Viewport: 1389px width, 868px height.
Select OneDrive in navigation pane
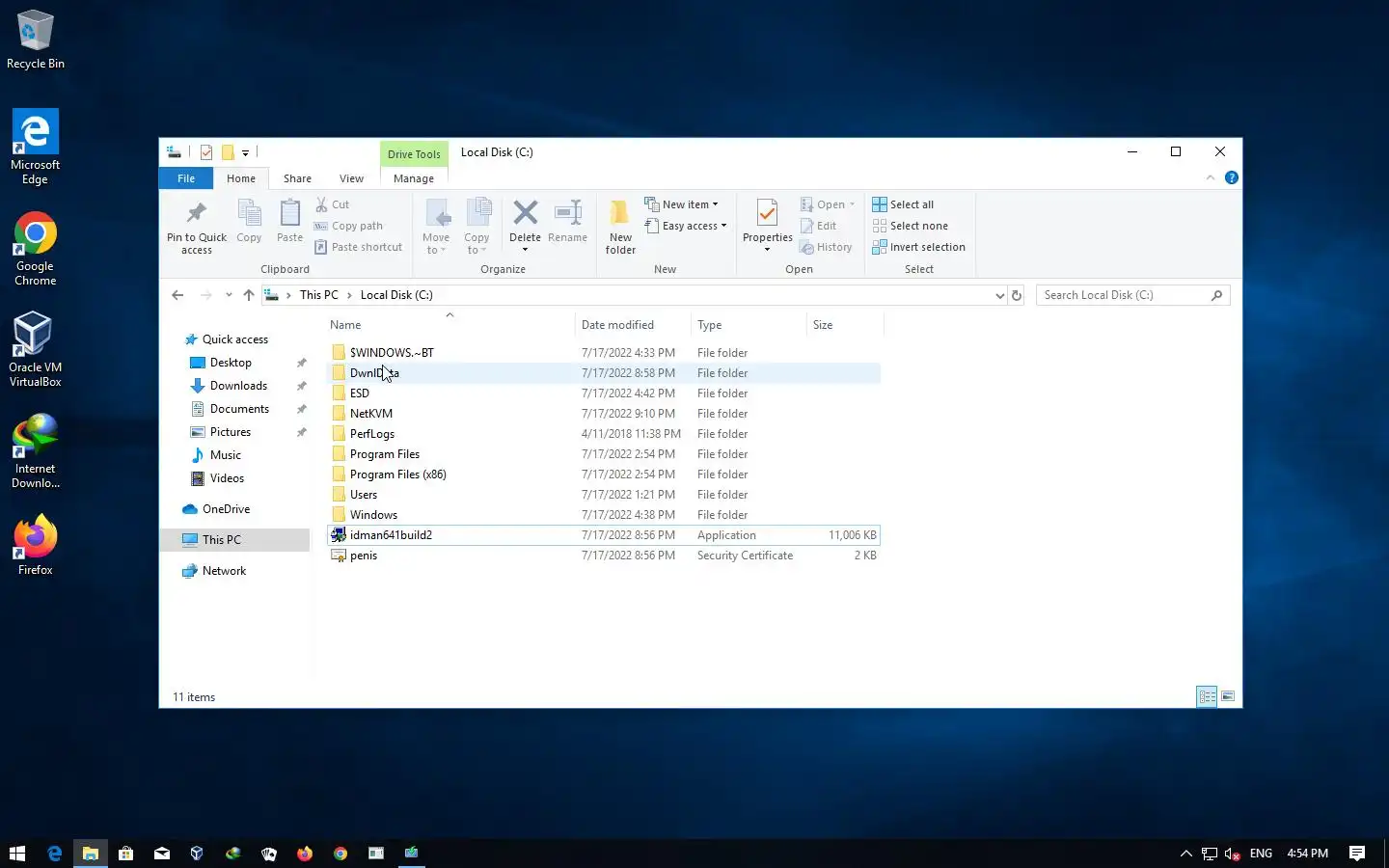click(x=226, y=509)
